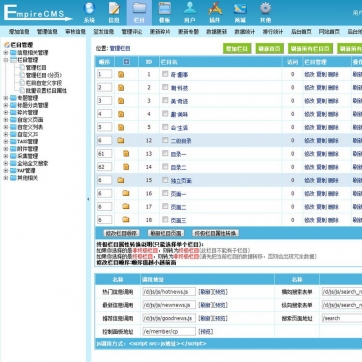This screenshot has height=362, width=362.
Task: Expand the 信息相关管理 tree node
Action: 6,53
